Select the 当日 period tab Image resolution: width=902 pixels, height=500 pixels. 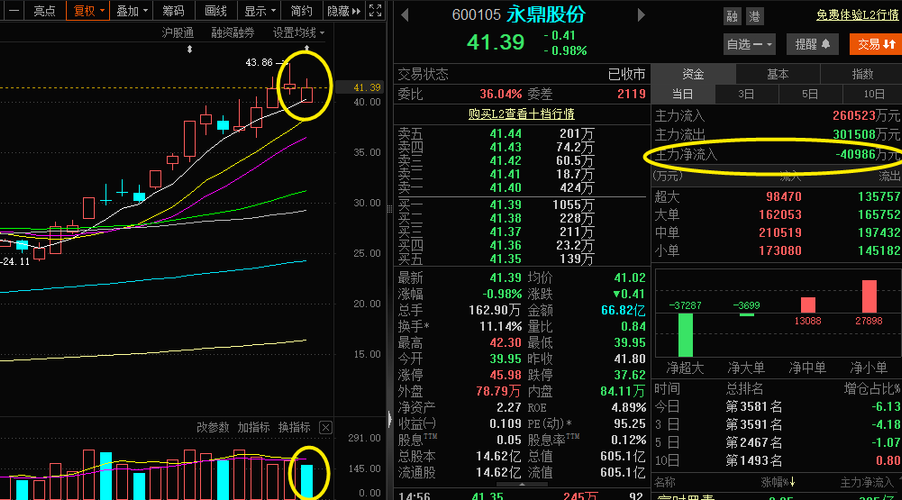tap(683, 94)
